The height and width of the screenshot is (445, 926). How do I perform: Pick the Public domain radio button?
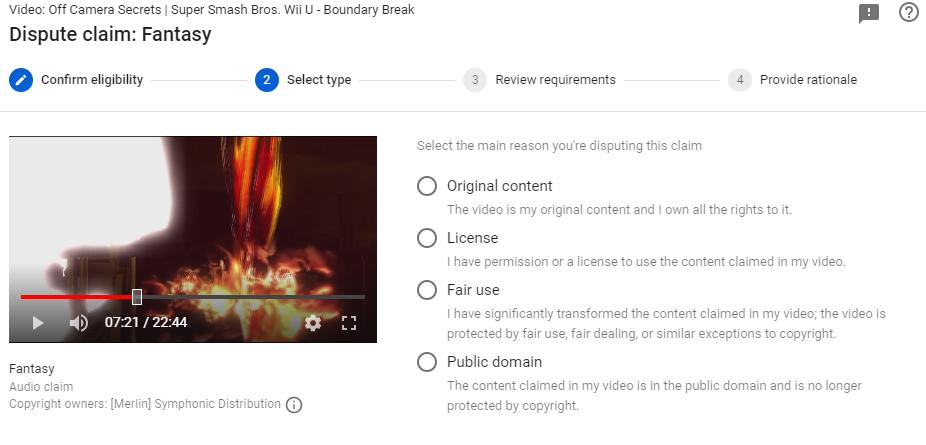point(427,362)
